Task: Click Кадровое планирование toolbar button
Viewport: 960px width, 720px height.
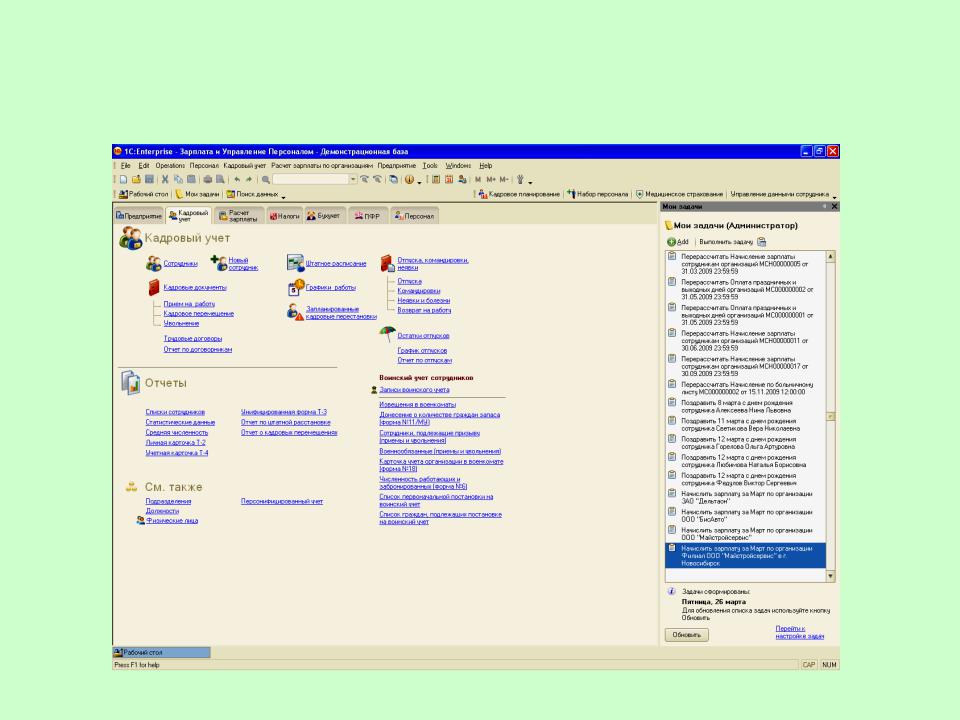Action: (519, 194)
